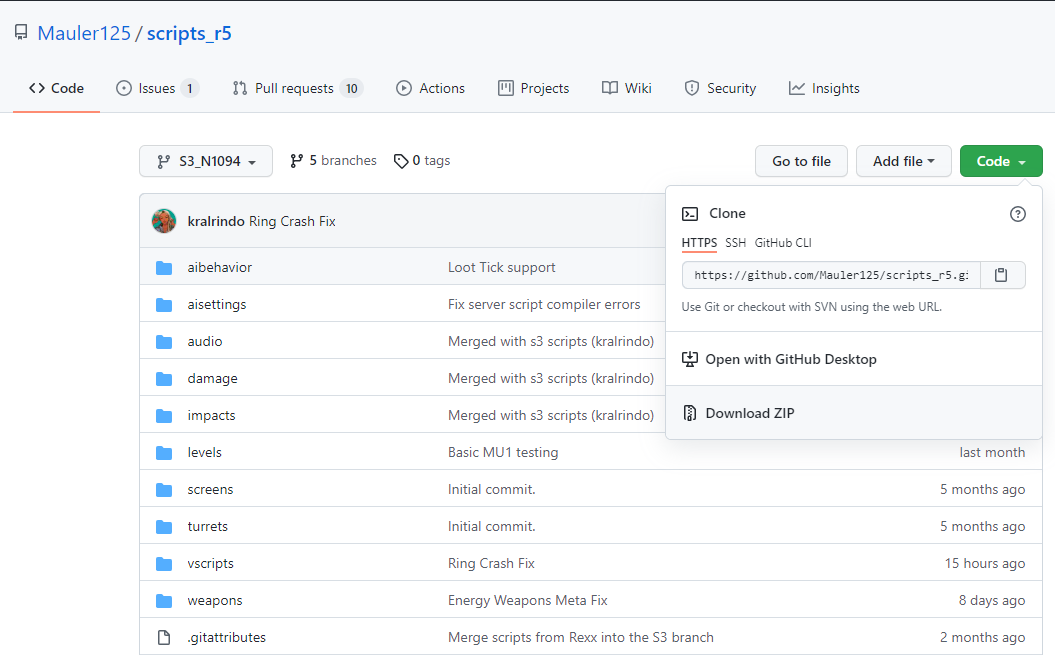The height and width of the screenshot is (655, 1055).
Task: Go to the Actions tab
Action: [431, 88]
